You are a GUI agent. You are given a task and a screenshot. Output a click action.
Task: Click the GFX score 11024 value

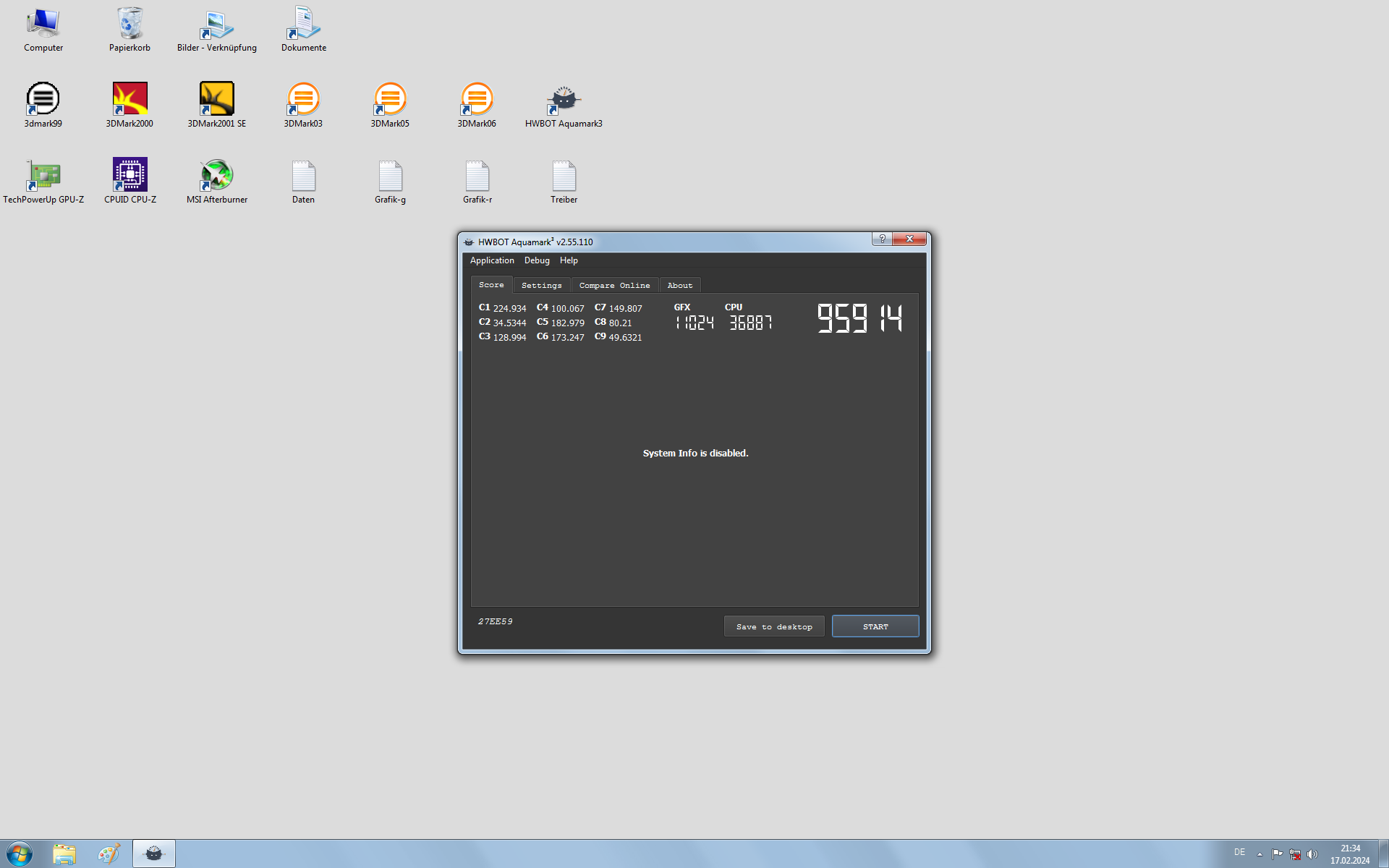tap(694, 323)
